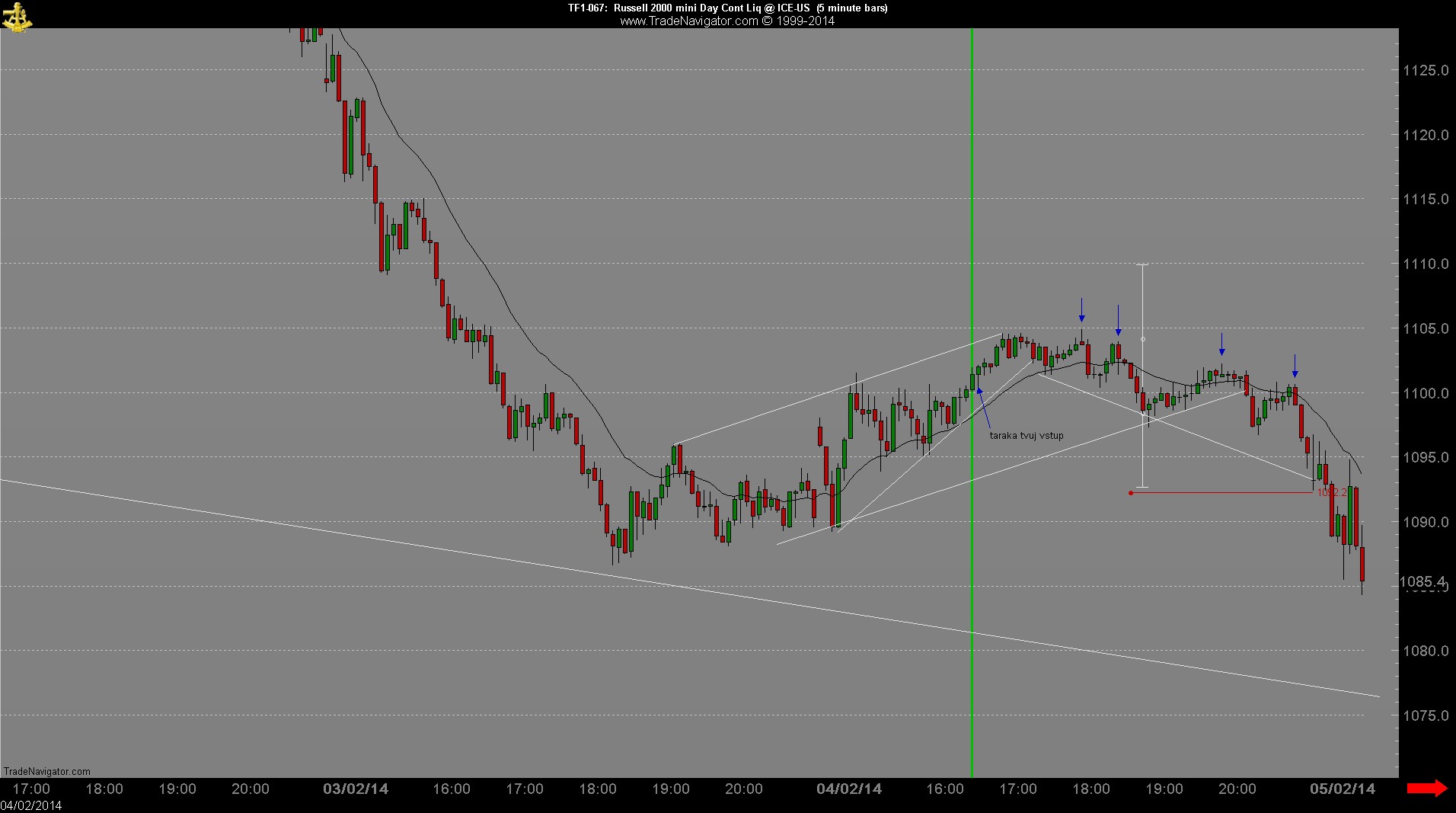Image resolution: width=1456 pixels, height=813 pixels.
Task: Select the last blue down arrow marker
Action: coord(1295,366)
